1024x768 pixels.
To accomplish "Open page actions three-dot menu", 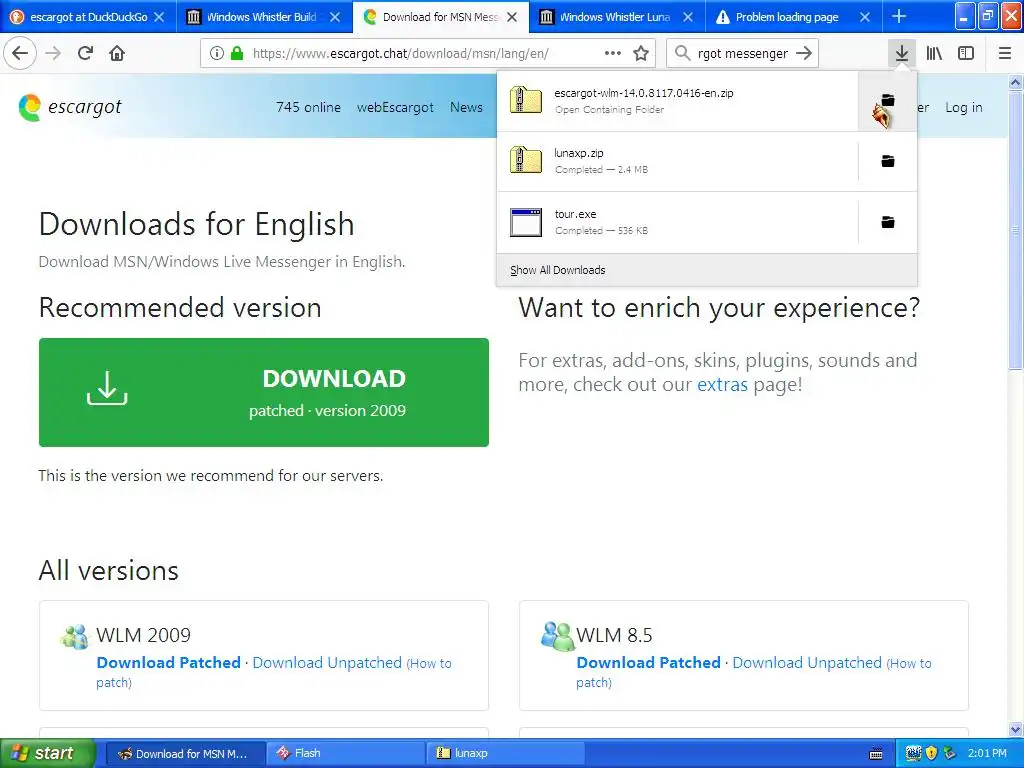I will click(x=613, y=54).
